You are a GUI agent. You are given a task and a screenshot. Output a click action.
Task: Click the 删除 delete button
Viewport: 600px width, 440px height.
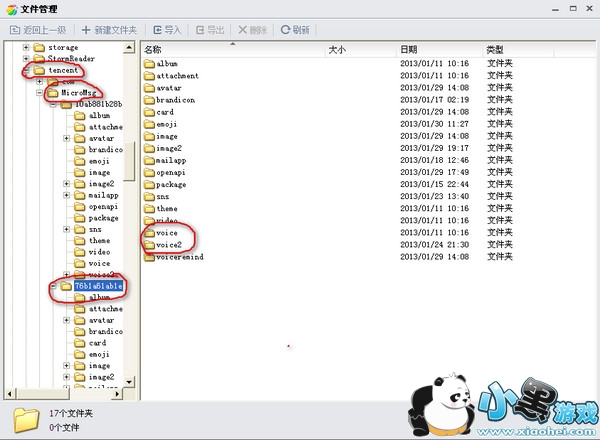[x=253, y=30]
